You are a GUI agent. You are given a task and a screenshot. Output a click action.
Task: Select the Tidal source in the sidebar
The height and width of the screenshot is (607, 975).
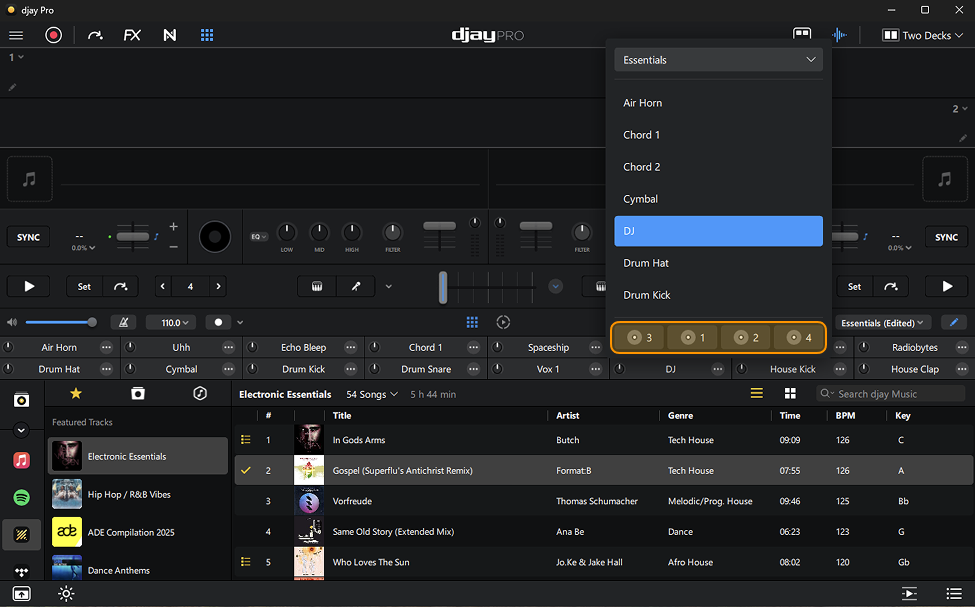click(21, 568)
